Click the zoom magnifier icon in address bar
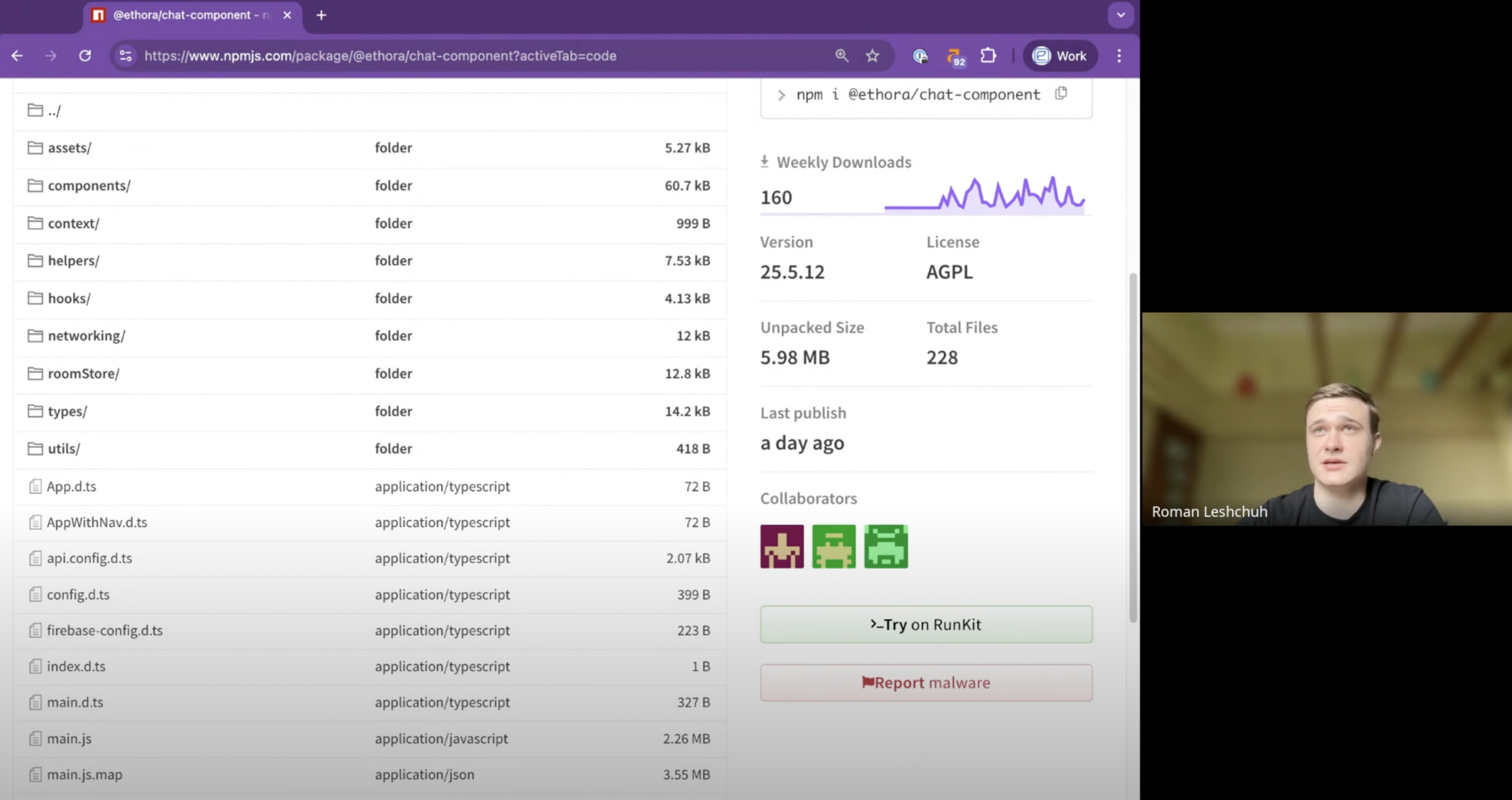Image resolution: width=1512 pixels, height=800 pixels. [842, 56]
